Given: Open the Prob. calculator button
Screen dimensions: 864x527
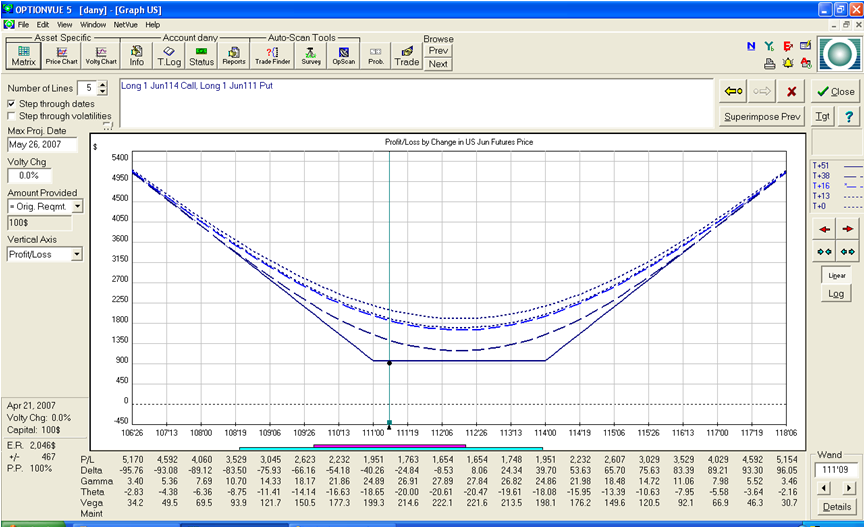Looking at the screenshot, I should (x=376, y=56).
